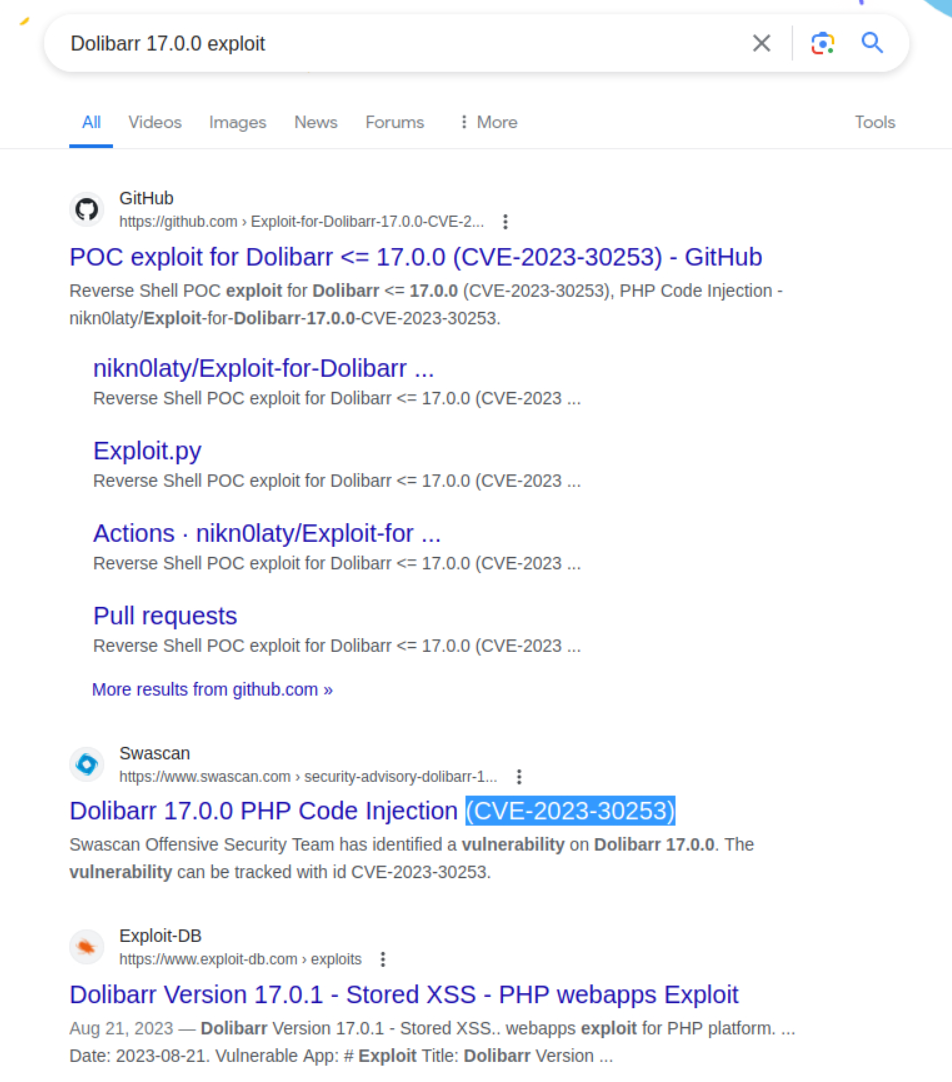Image resolution: width=952 pixels, height=1082 pixels.
Task: Click the Swascan site favicon
Action: point(87,765)
